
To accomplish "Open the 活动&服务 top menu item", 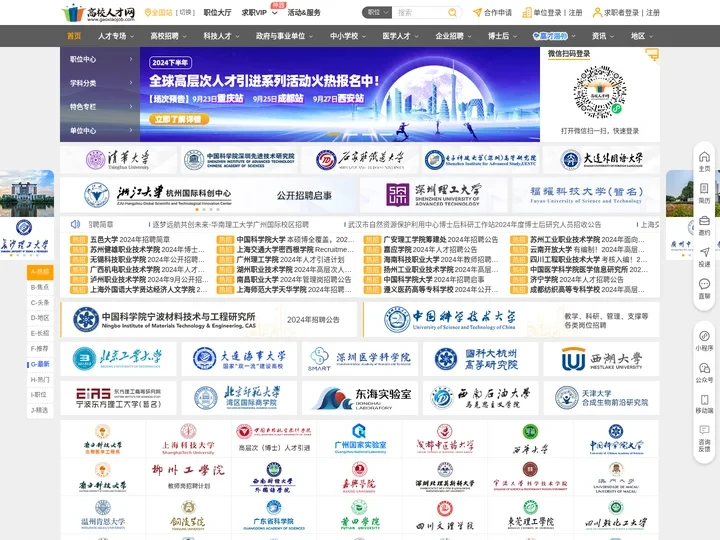I will tap(304, 12).
